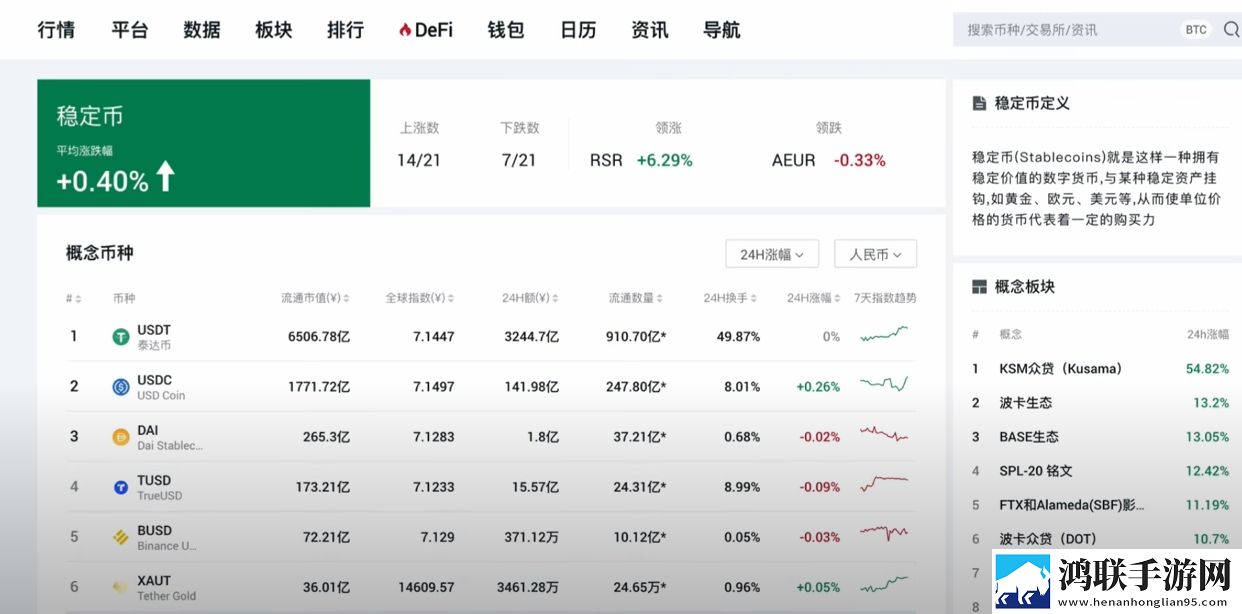The height and width of the screenshot is (614, 1242).
Task: Click KSM众贷 24H gain 54.82%
Action: pos(1207,369)
